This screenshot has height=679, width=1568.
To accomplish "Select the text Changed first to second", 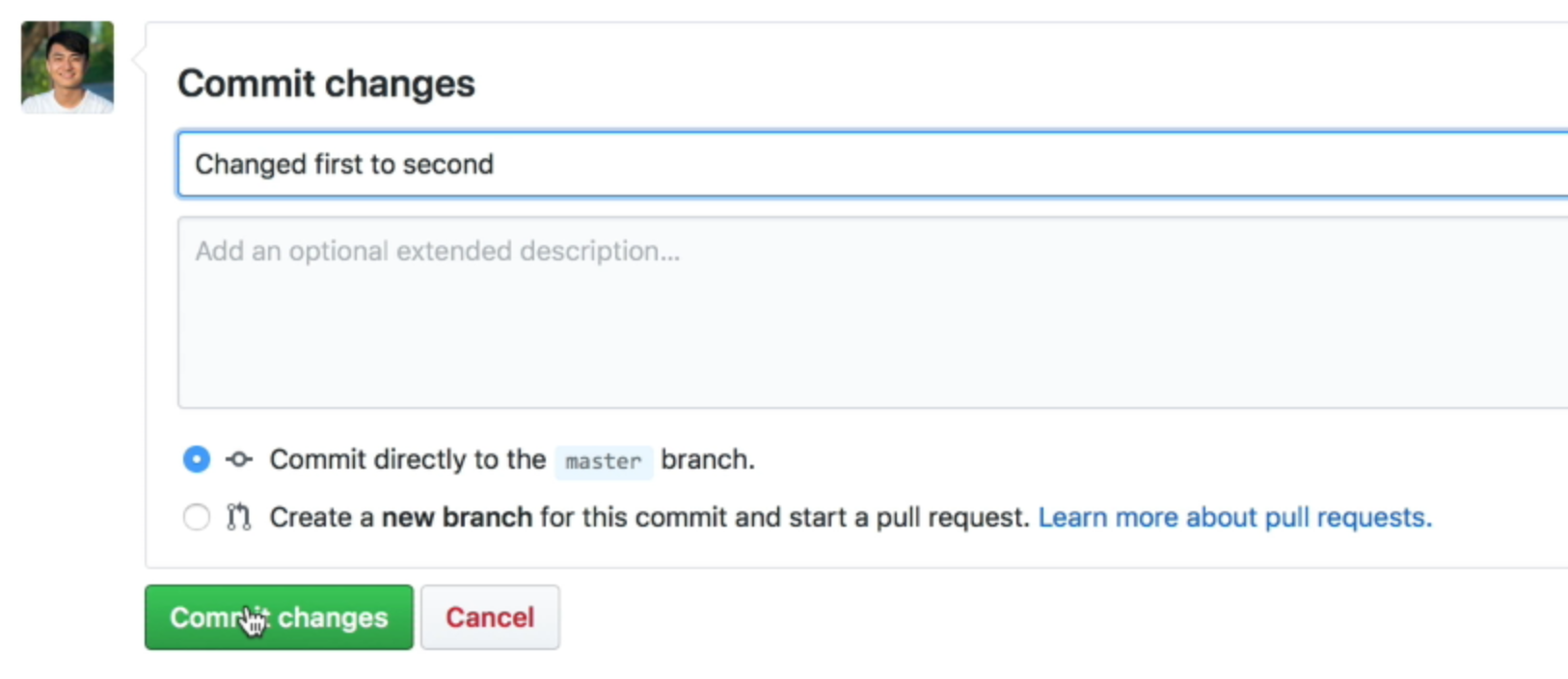I will [x=342, y=164].
